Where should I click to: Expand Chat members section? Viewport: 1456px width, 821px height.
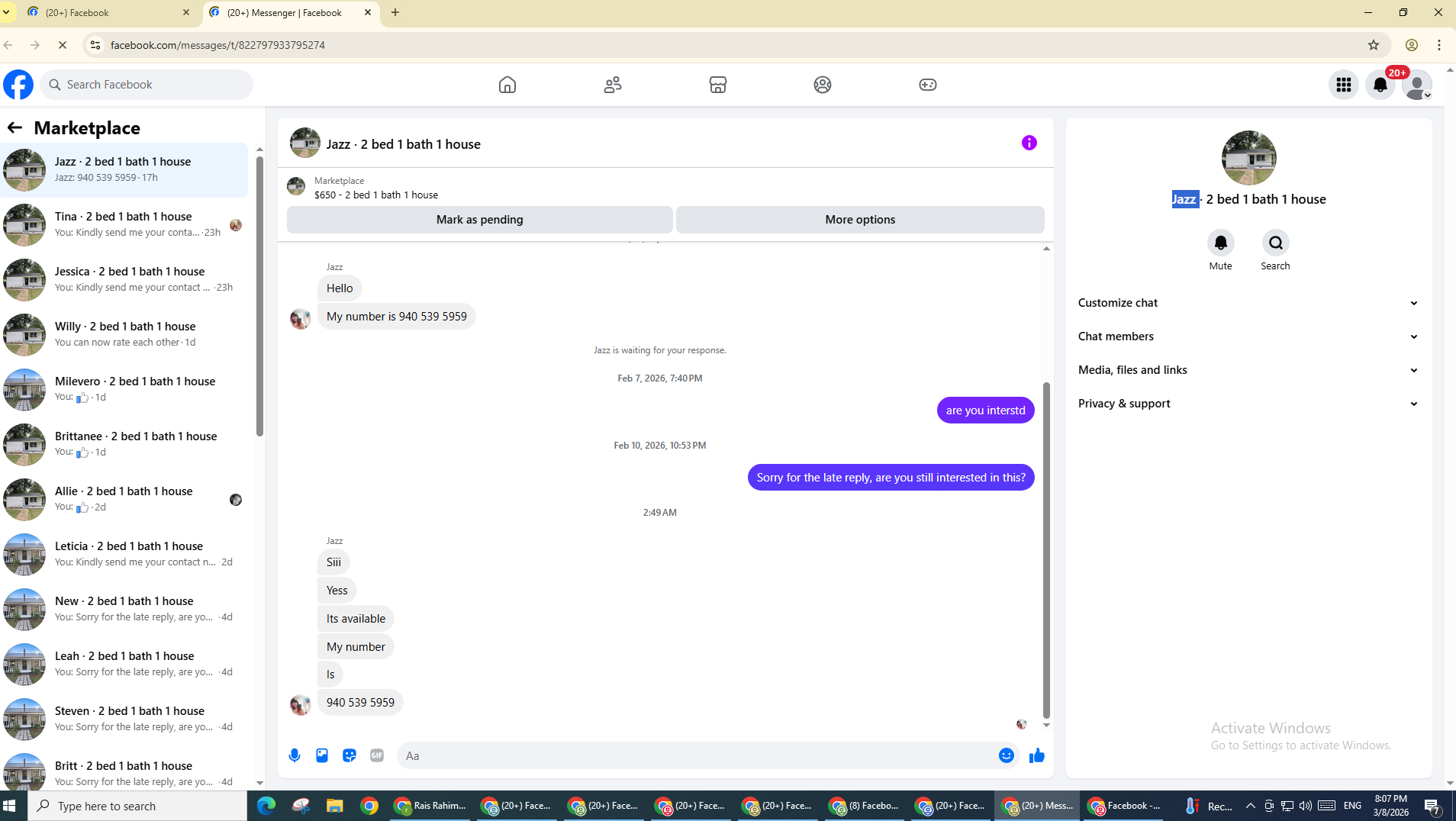coord(1248,336)
